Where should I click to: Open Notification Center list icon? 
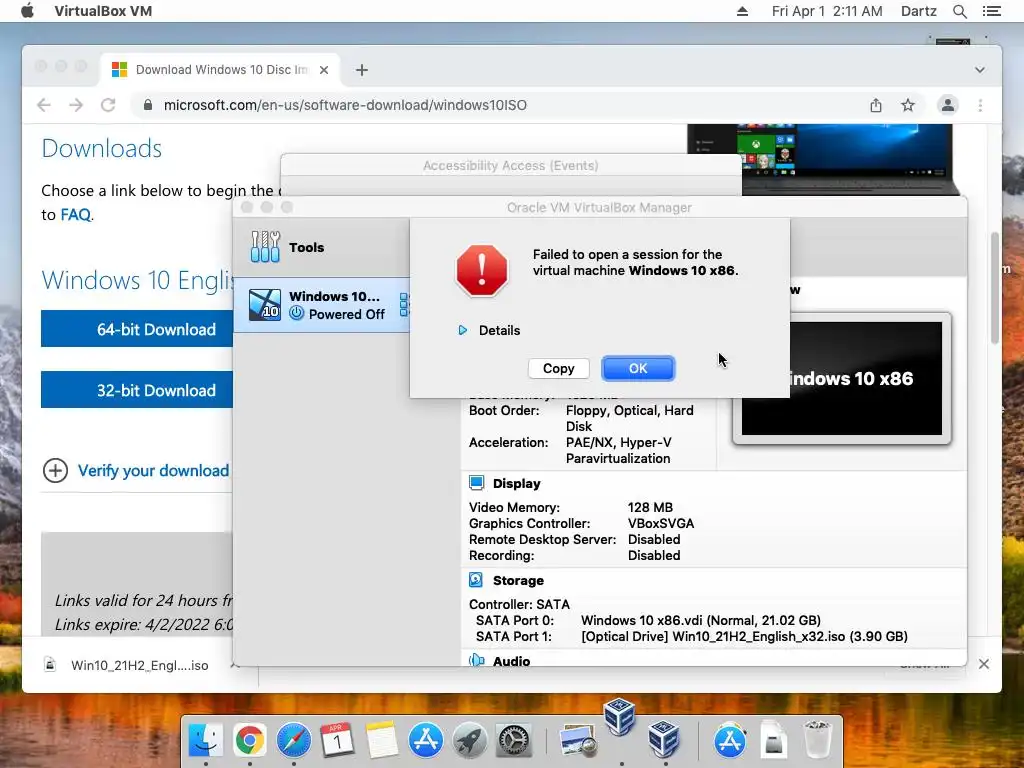pos(992,11)
